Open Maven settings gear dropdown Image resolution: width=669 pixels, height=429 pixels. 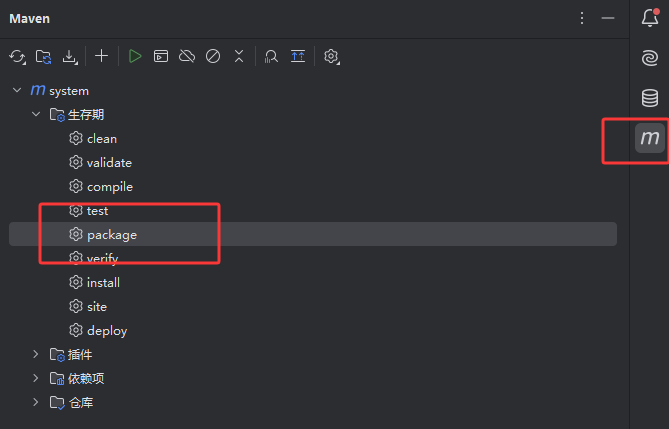[x=332, y=56]
